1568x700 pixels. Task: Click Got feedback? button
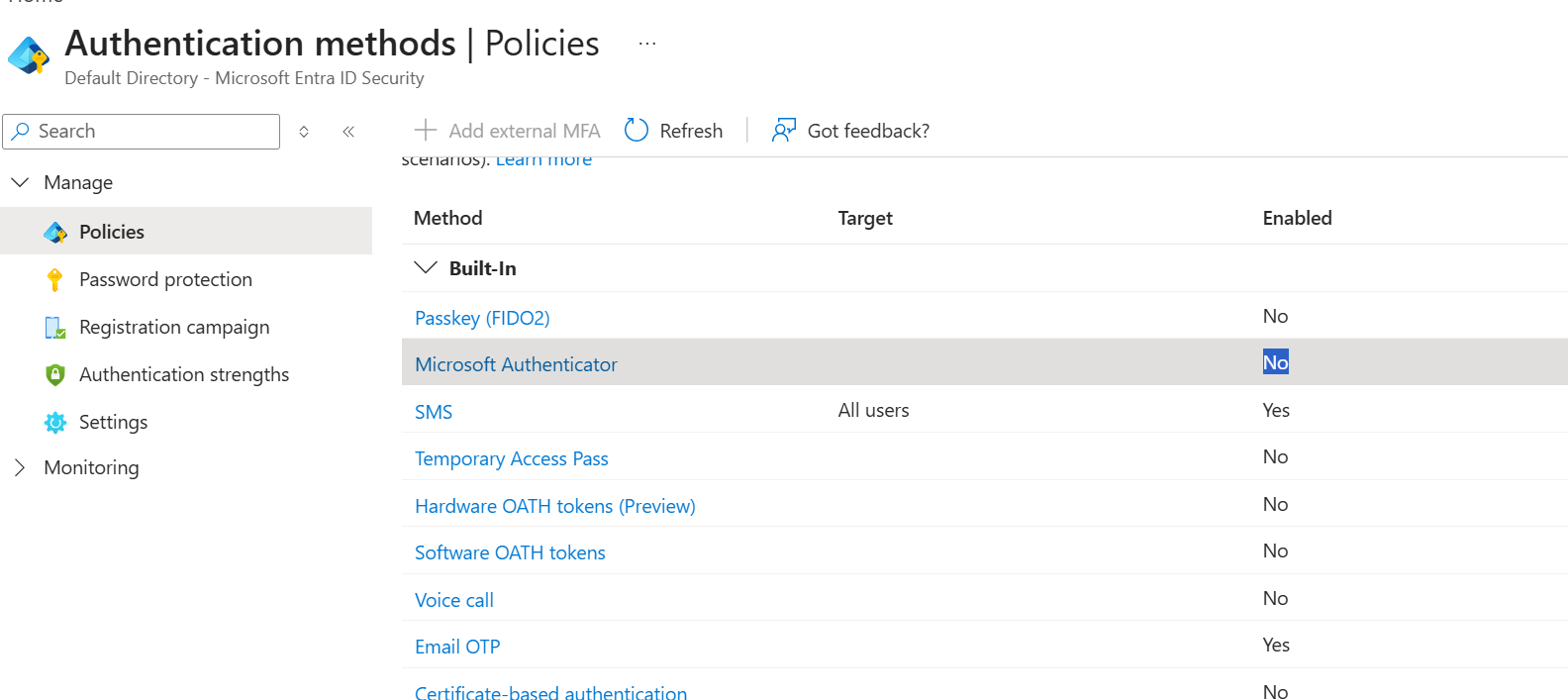click(x=851, y=131)
